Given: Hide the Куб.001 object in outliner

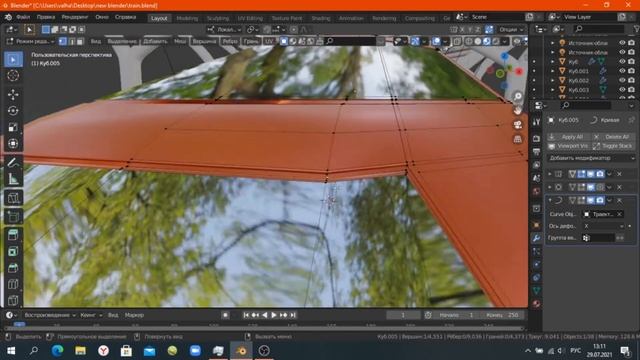Looking at the screenshot, I should click(622, 71).
